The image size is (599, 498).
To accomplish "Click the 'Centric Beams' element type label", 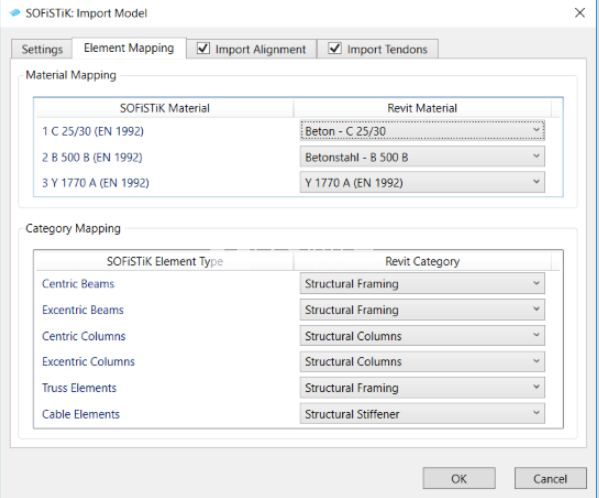I will coord(78,284).
